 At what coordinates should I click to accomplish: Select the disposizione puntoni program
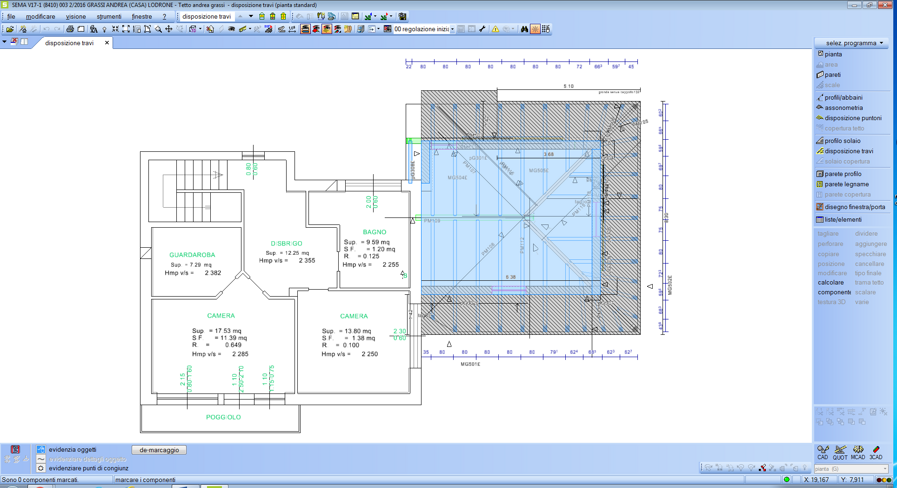coord(852,118)
